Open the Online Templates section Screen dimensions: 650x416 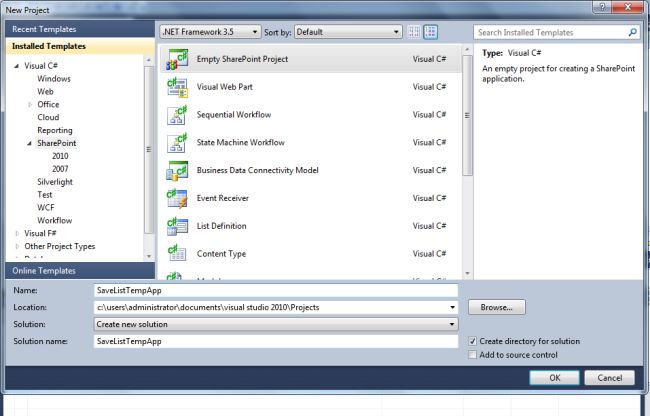pyautogui.click(x=80, y=271)
